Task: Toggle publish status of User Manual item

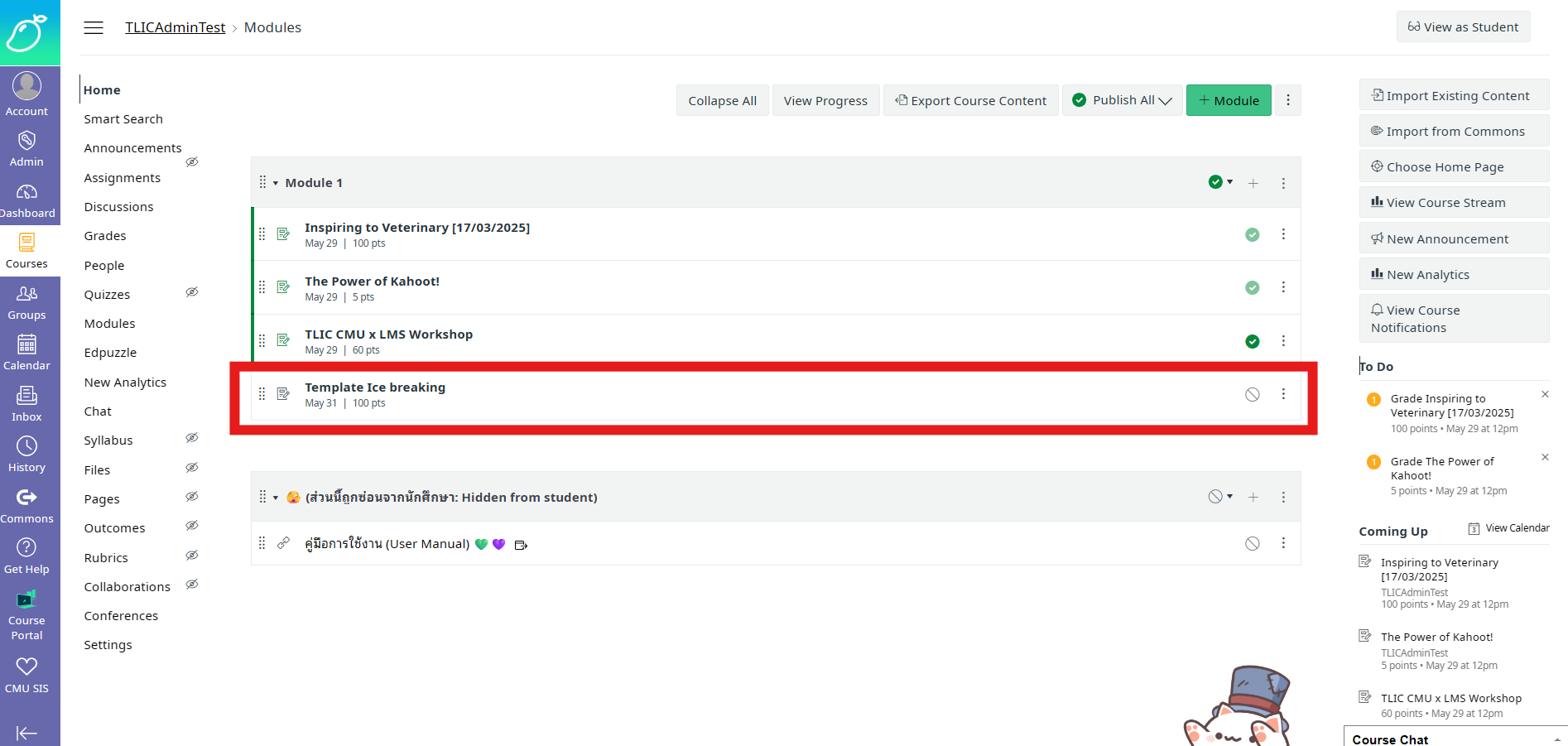Action: [x=1252, y=543]
